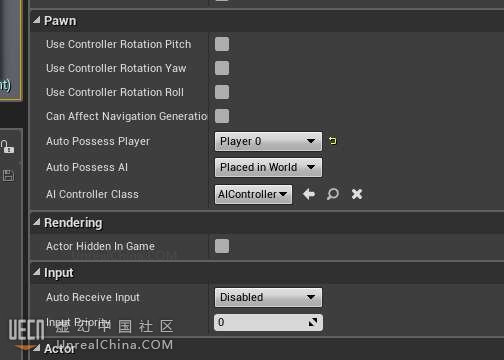
Task: Click the Input Priority value field
Action: click(268, 322)
